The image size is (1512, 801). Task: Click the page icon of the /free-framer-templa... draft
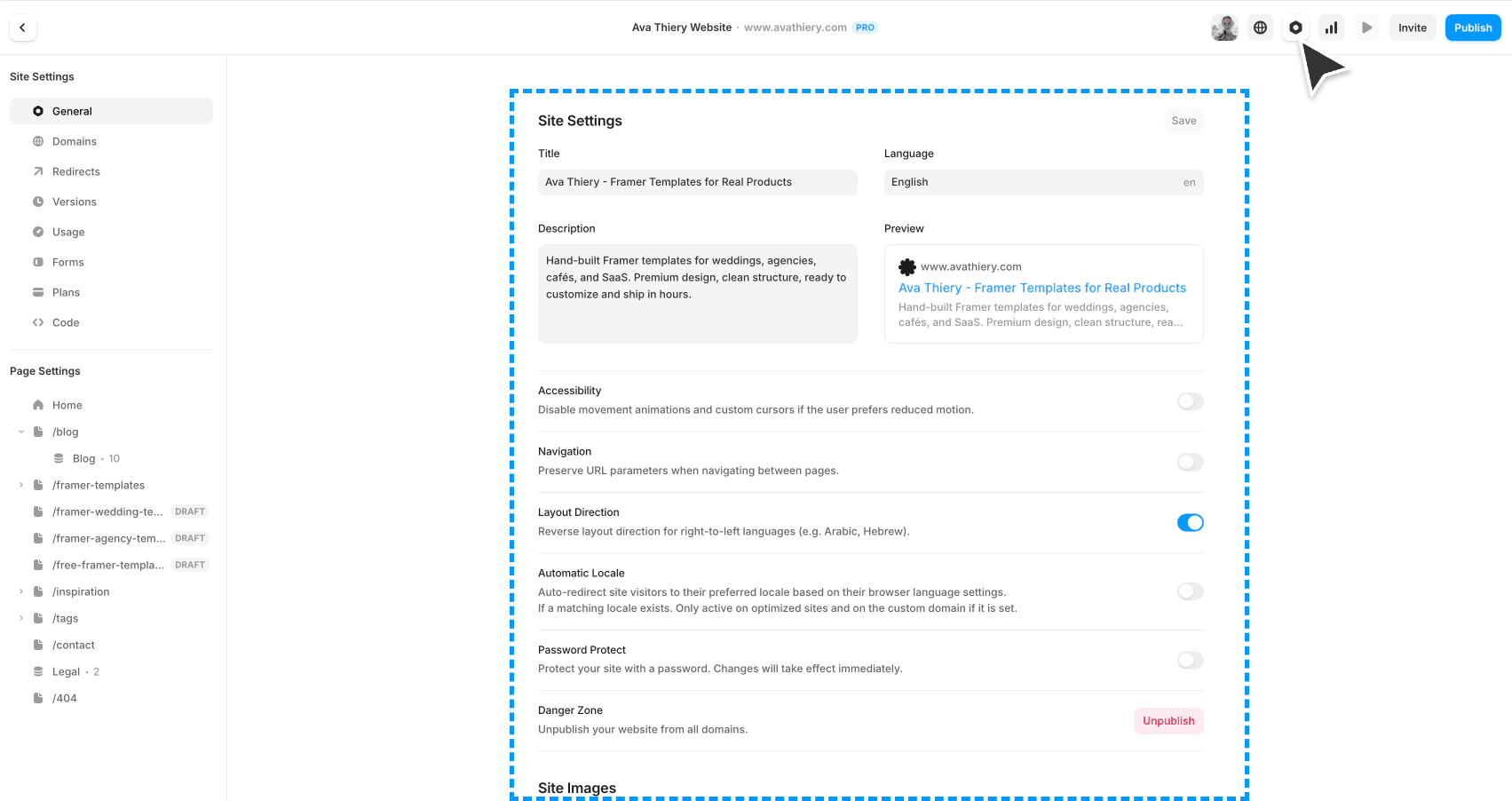[x=38, y=565]
